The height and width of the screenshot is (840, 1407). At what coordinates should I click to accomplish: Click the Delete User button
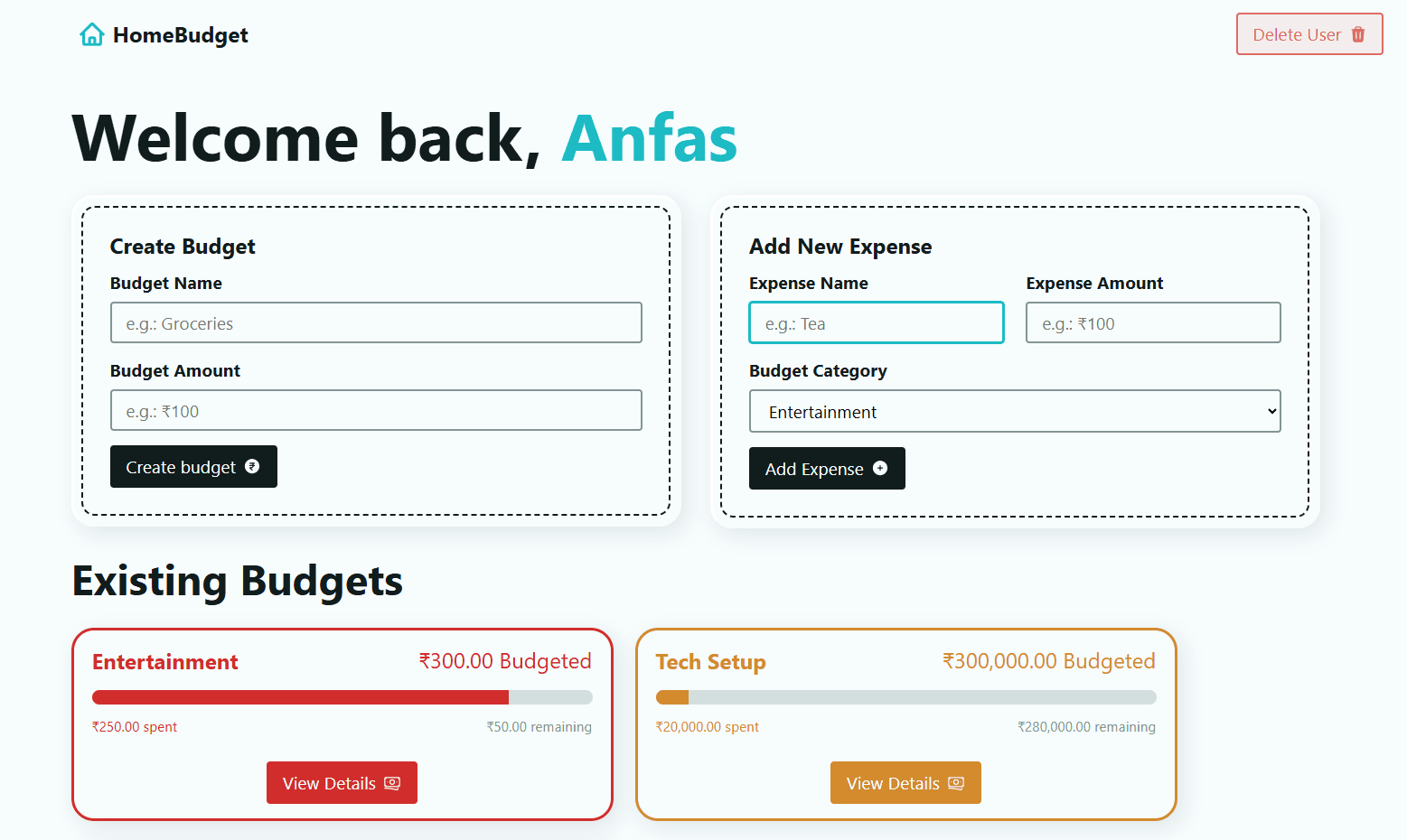point(1309,34)
